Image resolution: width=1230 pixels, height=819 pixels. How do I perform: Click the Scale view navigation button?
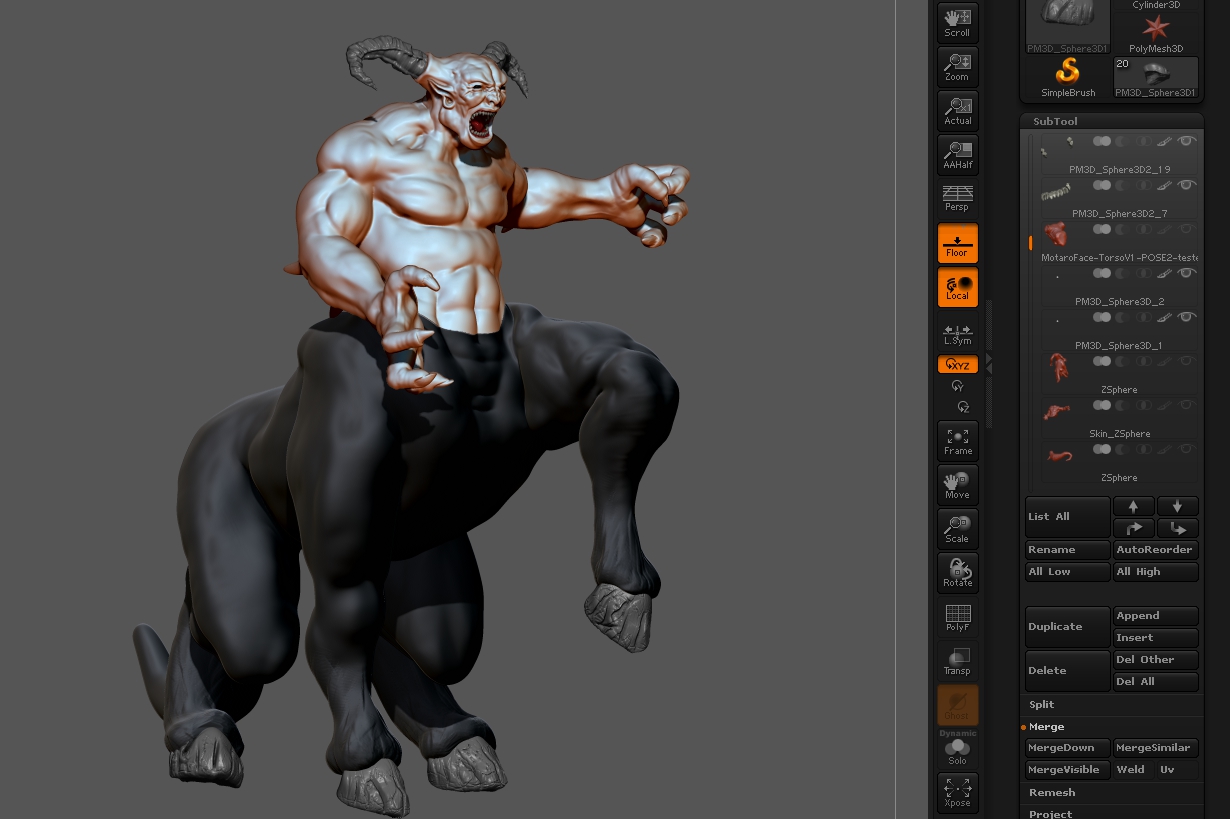click(957, 530)
